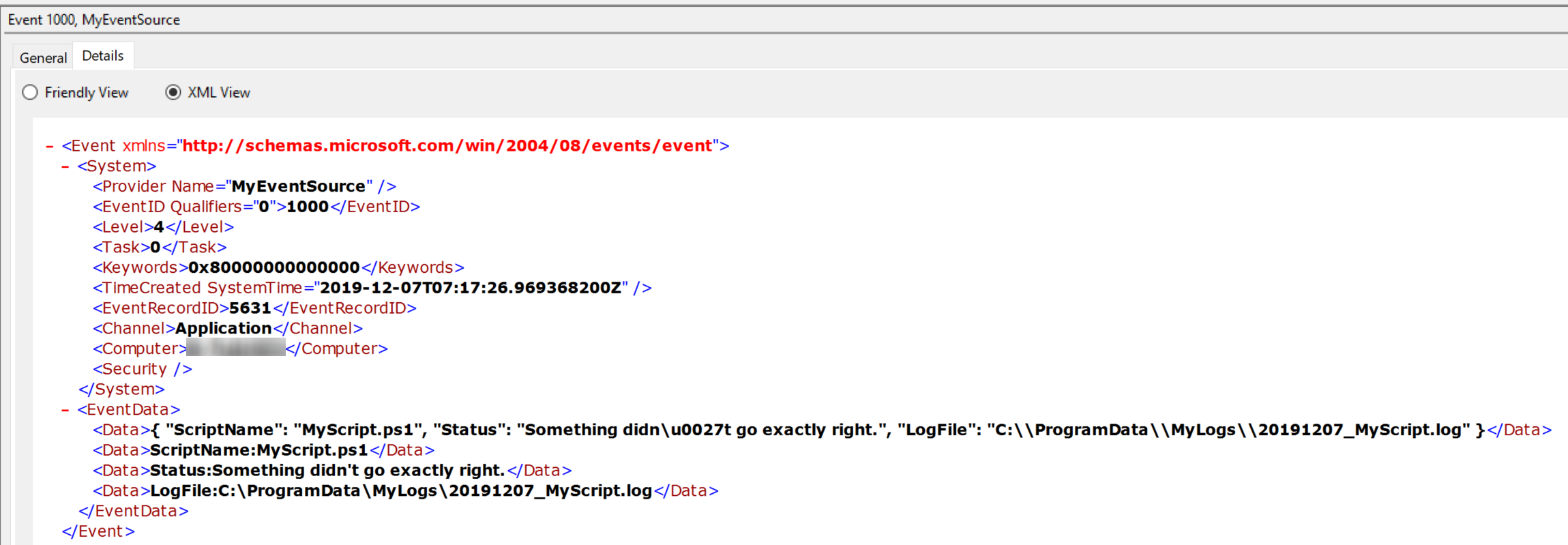
Task: Collapse the root Event XML node
Action: [50, 146]
